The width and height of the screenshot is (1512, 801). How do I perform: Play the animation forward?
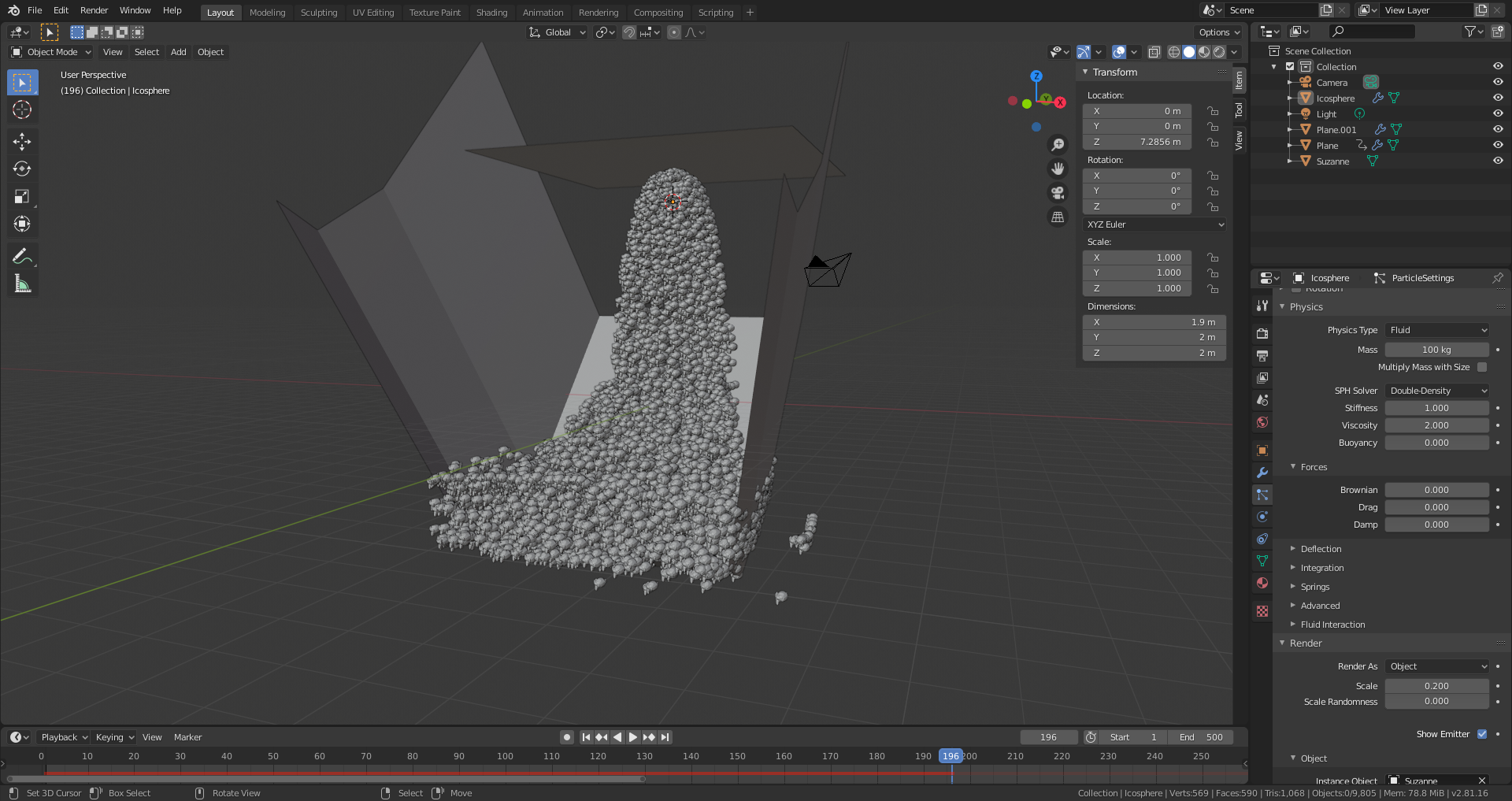pos(632,737)
